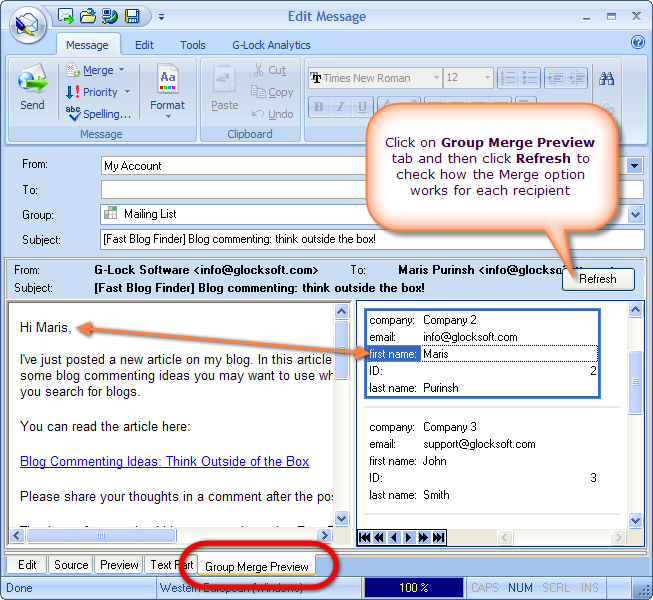The image size is (653, 600).
Task: Click the binoculars find icon
Action: coord(606,78)
